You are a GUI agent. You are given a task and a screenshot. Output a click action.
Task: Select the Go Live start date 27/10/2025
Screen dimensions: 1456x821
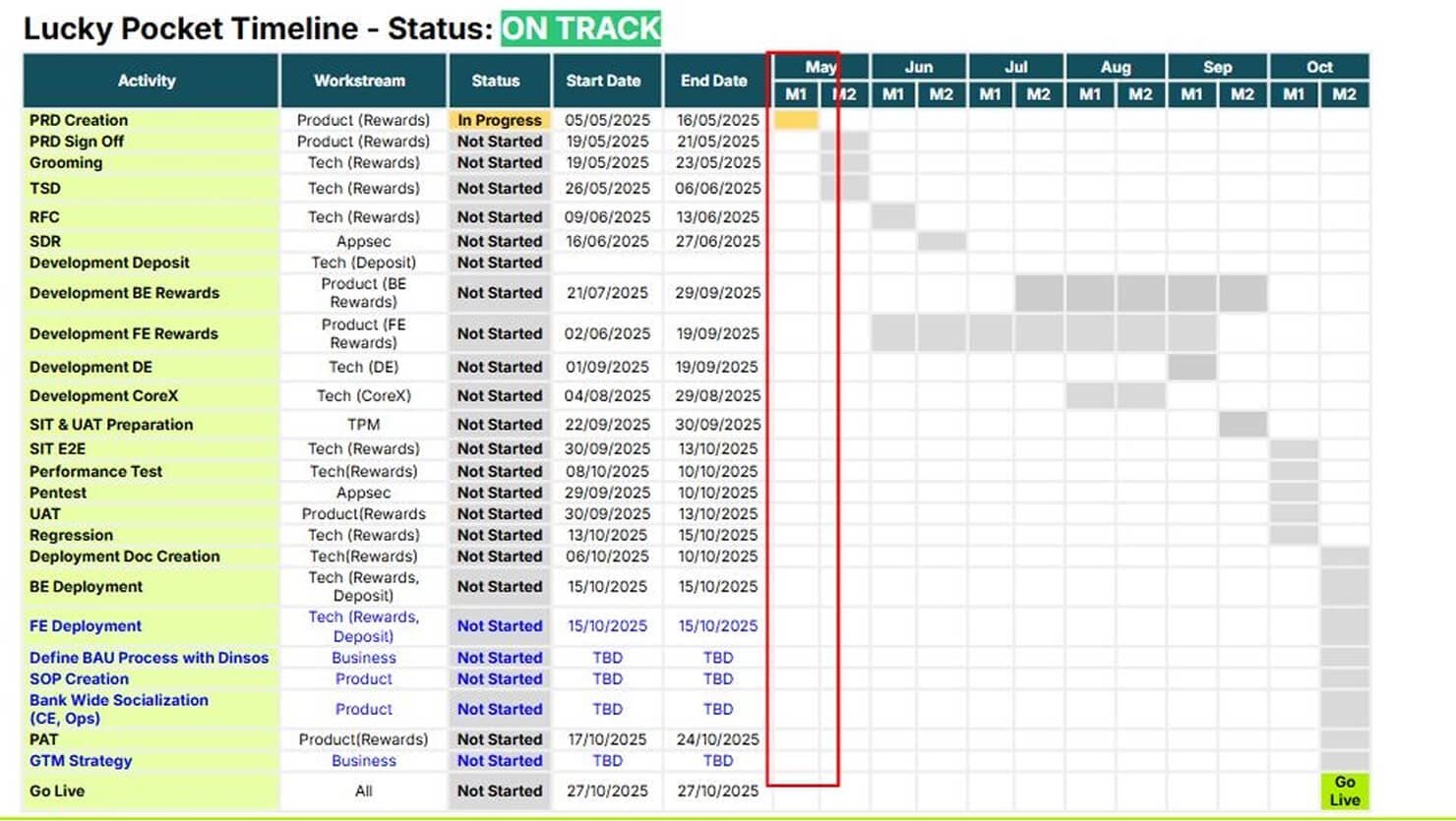coord(607,791)
